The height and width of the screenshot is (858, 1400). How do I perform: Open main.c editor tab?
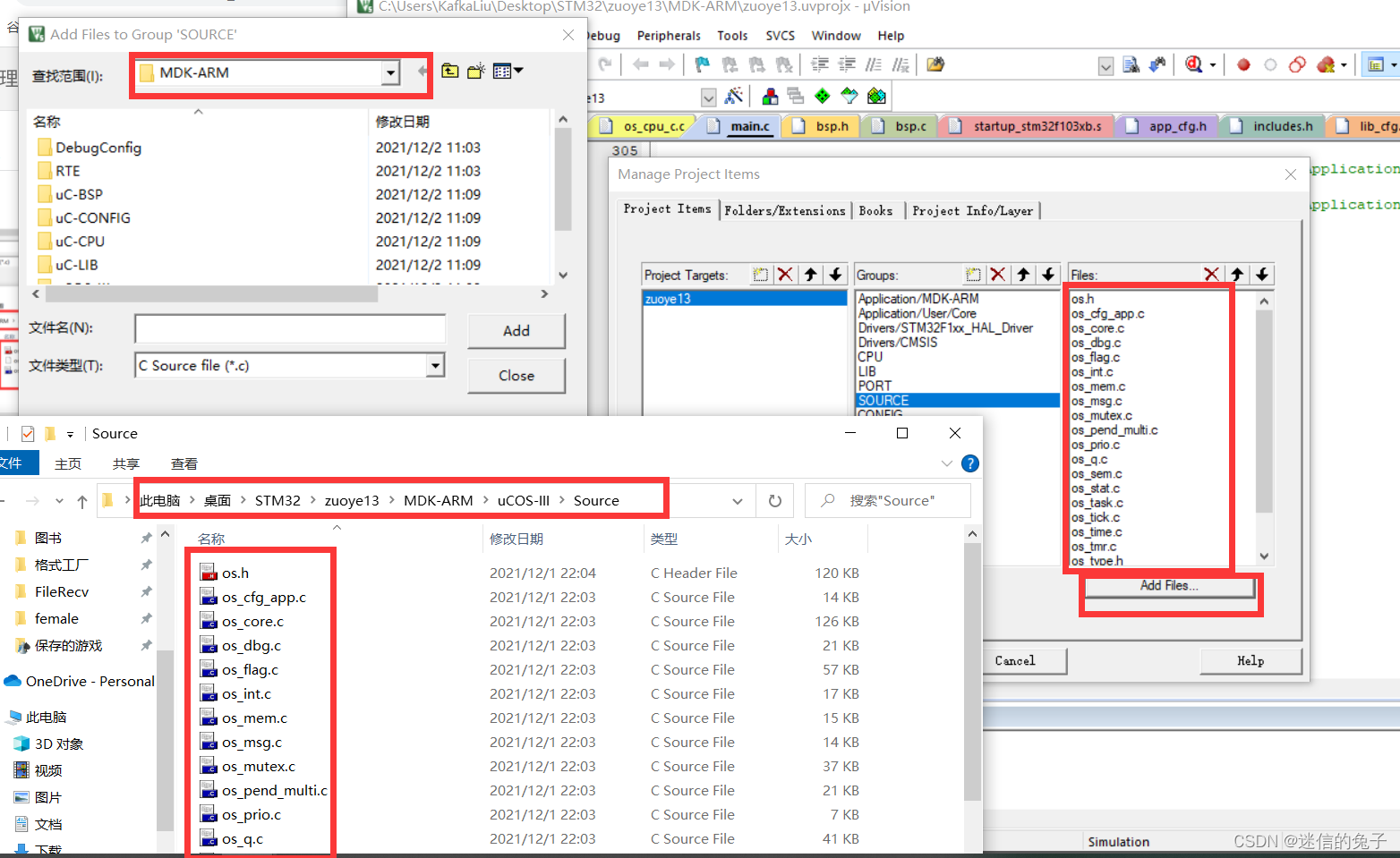(x=739, y=126)
